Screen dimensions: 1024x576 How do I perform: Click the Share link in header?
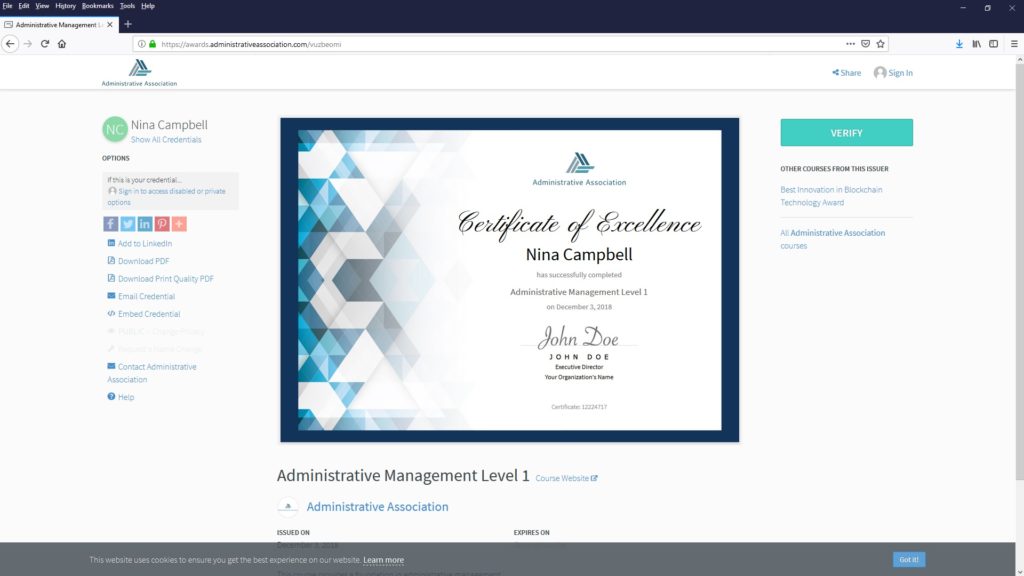(846, 72)
